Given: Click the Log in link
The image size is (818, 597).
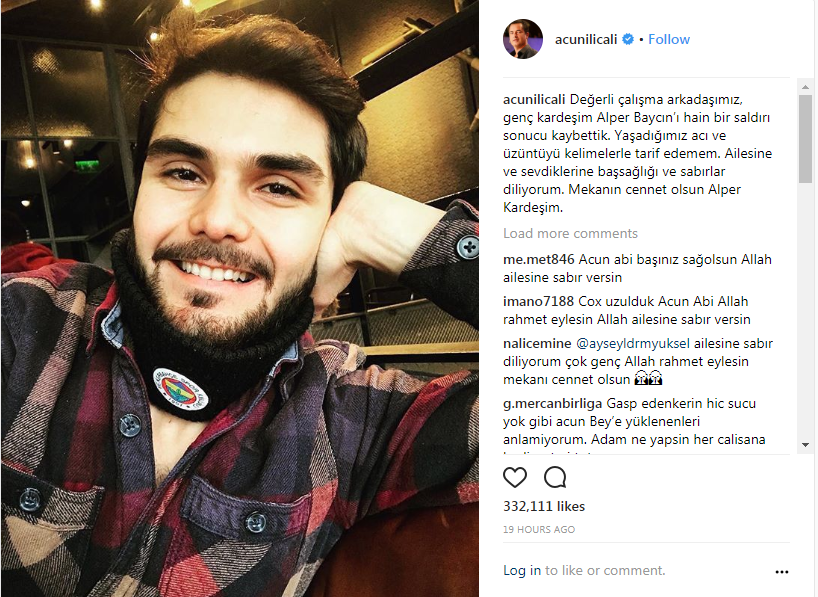Looking at the screenshot, I should tap(522, 570).
